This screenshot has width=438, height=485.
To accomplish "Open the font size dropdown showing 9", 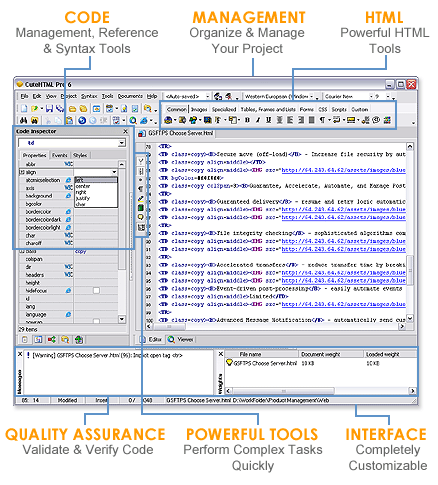I will point(388,96).
